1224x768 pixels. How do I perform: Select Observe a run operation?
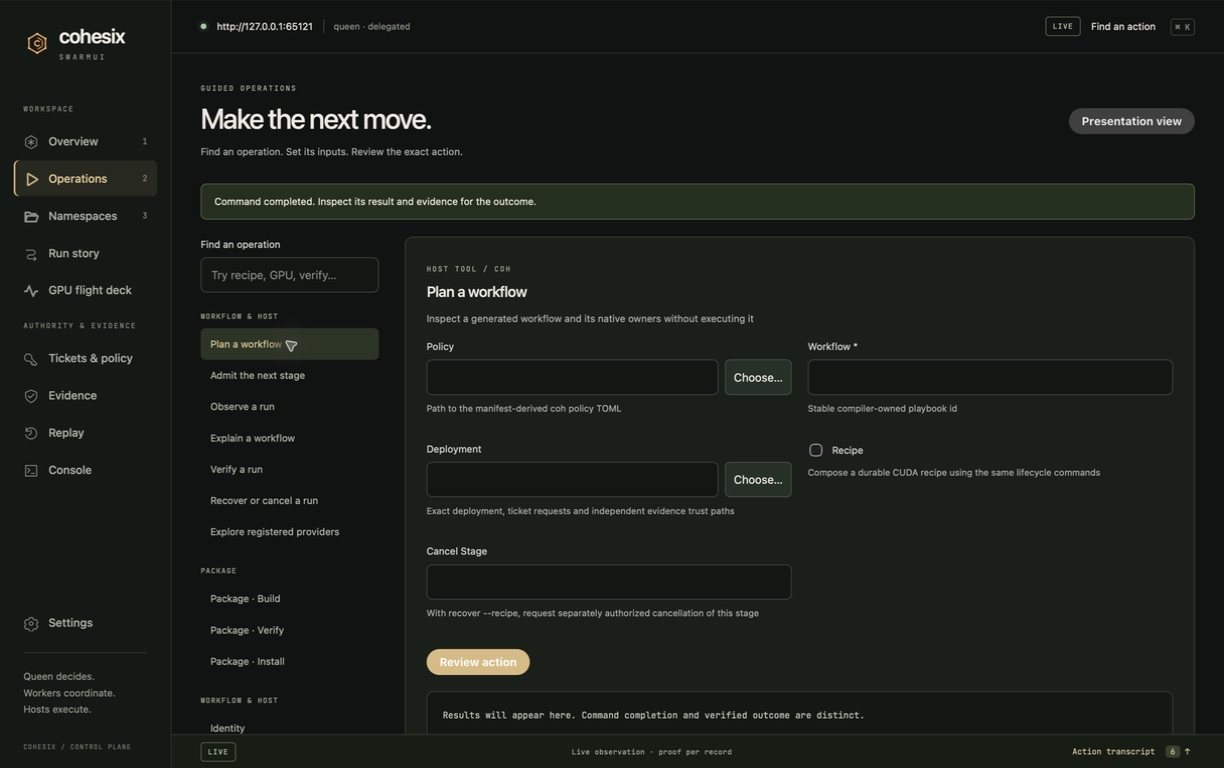click(290, 407)
